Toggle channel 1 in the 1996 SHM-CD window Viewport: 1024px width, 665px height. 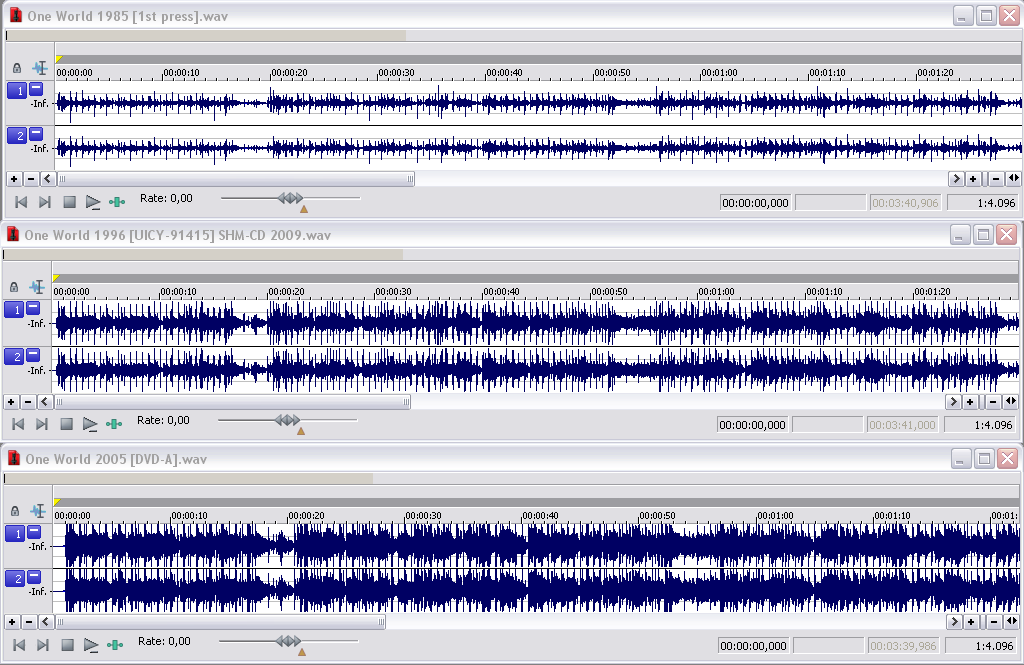14,310
